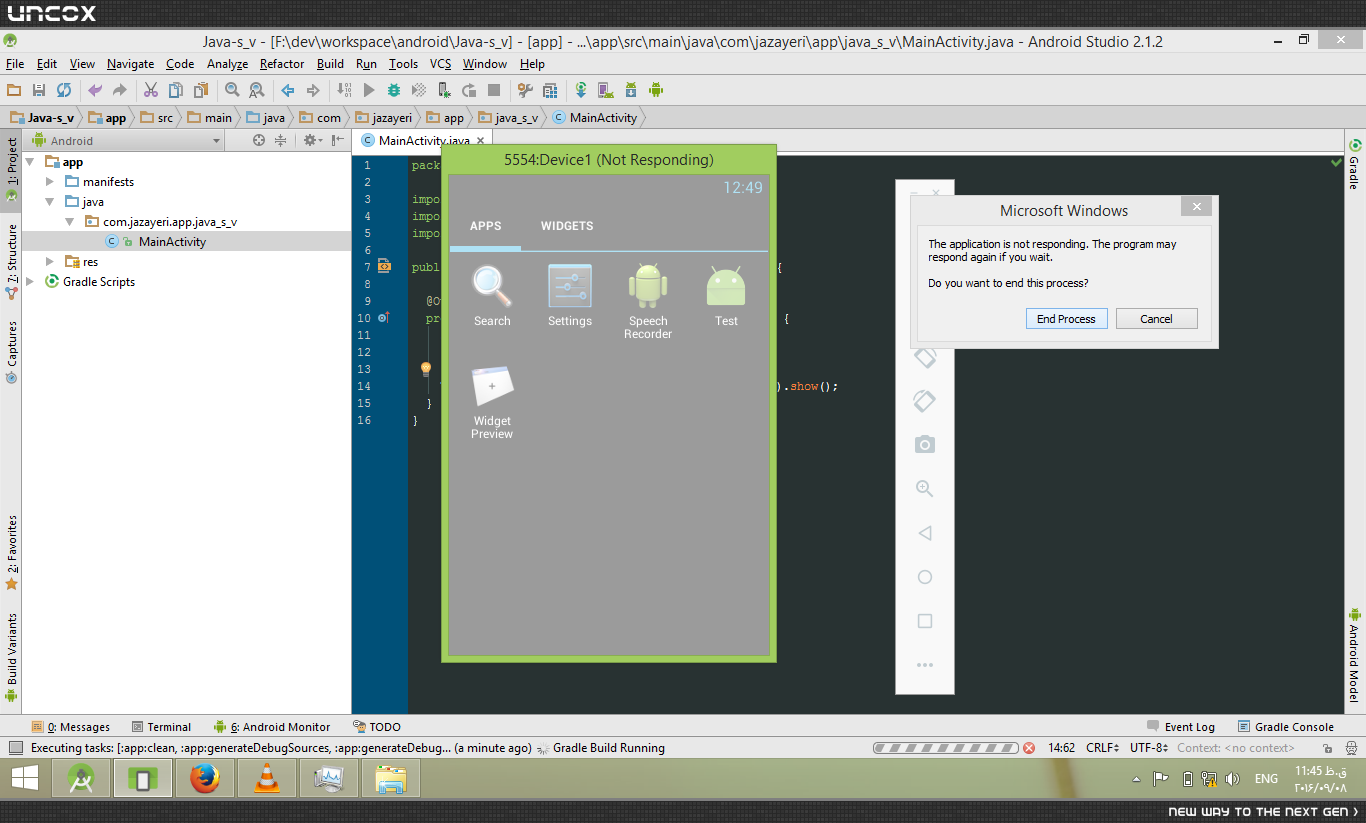Click Scroll from Source target icon

point(259,141)
